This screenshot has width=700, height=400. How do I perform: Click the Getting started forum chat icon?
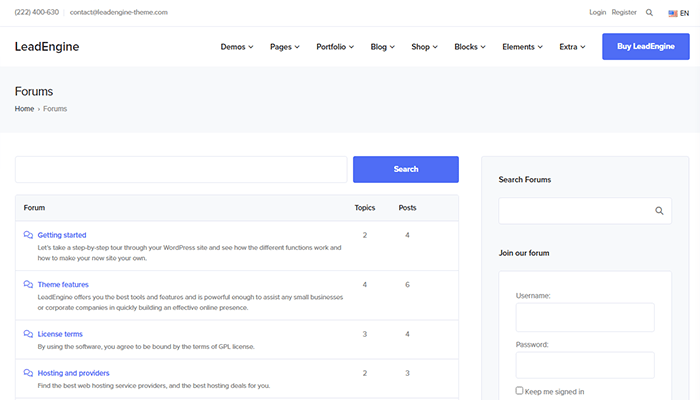(x=28, y=235)
